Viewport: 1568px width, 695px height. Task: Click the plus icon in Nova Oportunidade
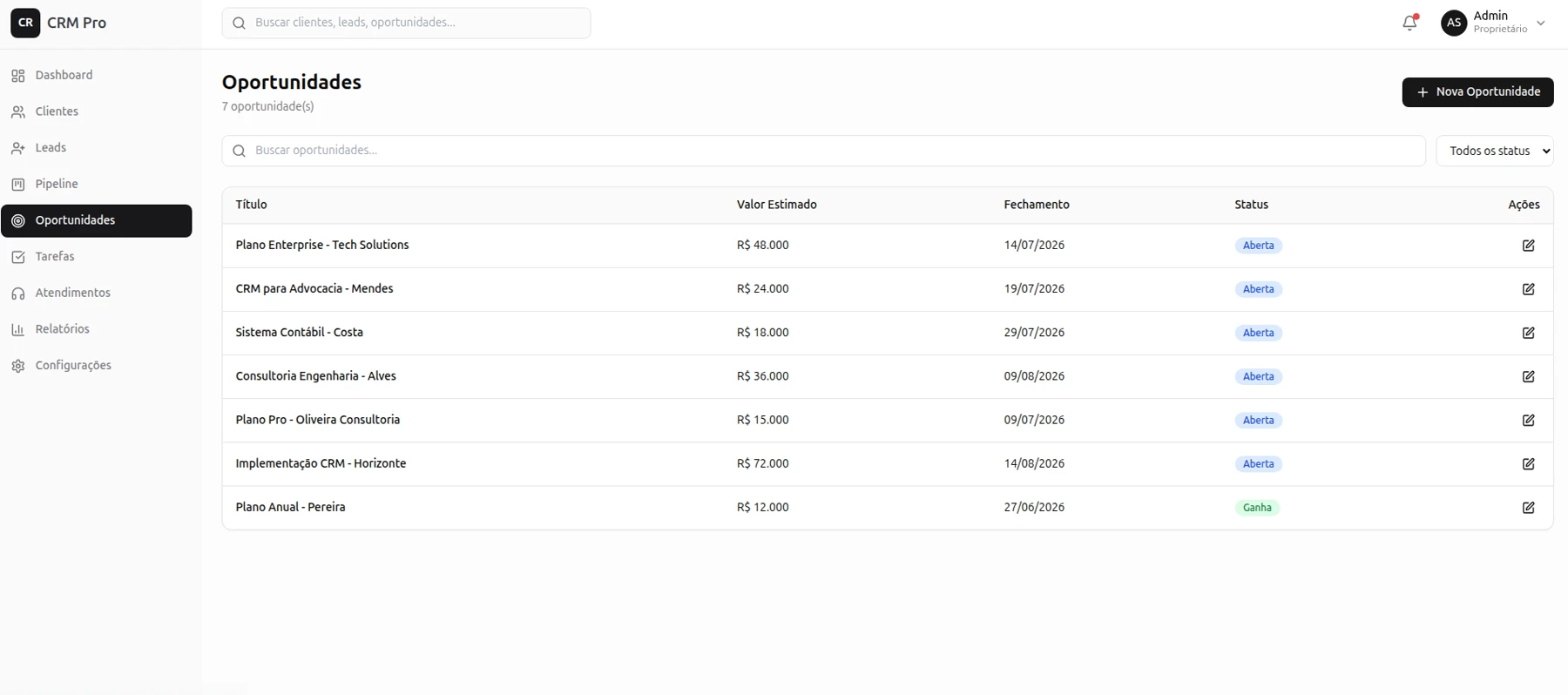tap(1422, 92)
